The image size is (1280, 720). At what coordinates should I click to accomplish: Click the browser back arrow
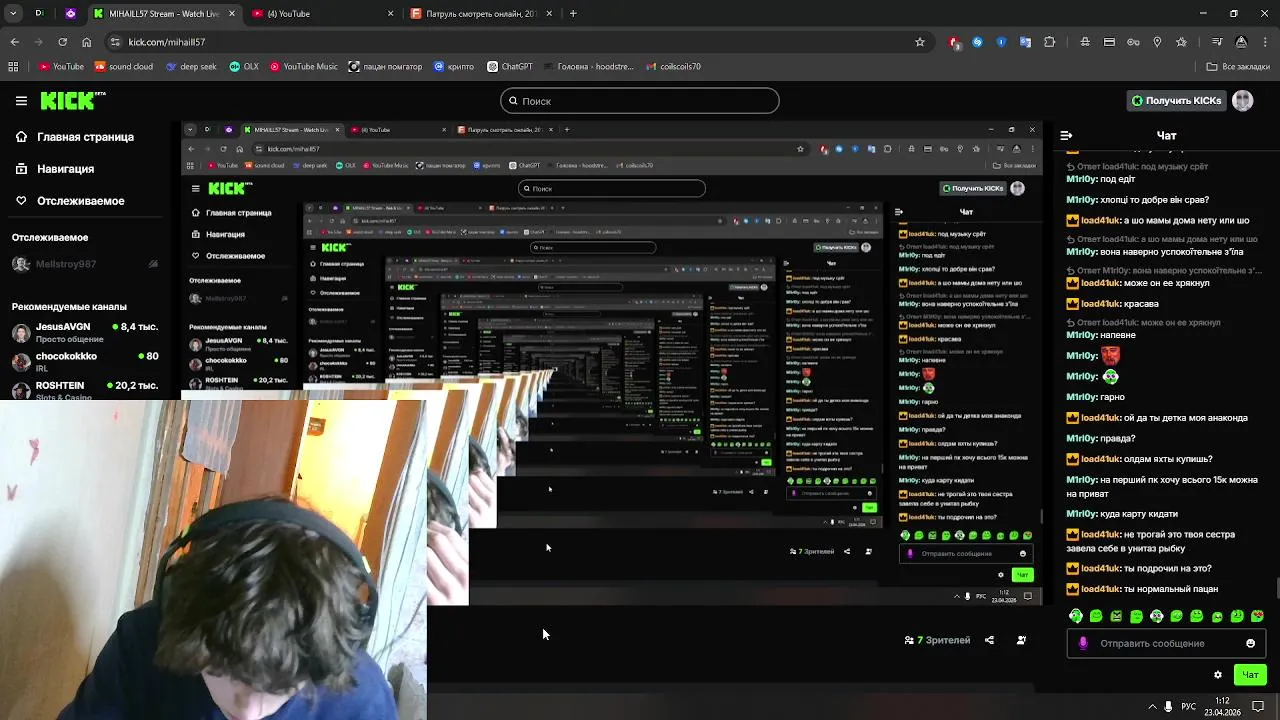pos(14,42)
